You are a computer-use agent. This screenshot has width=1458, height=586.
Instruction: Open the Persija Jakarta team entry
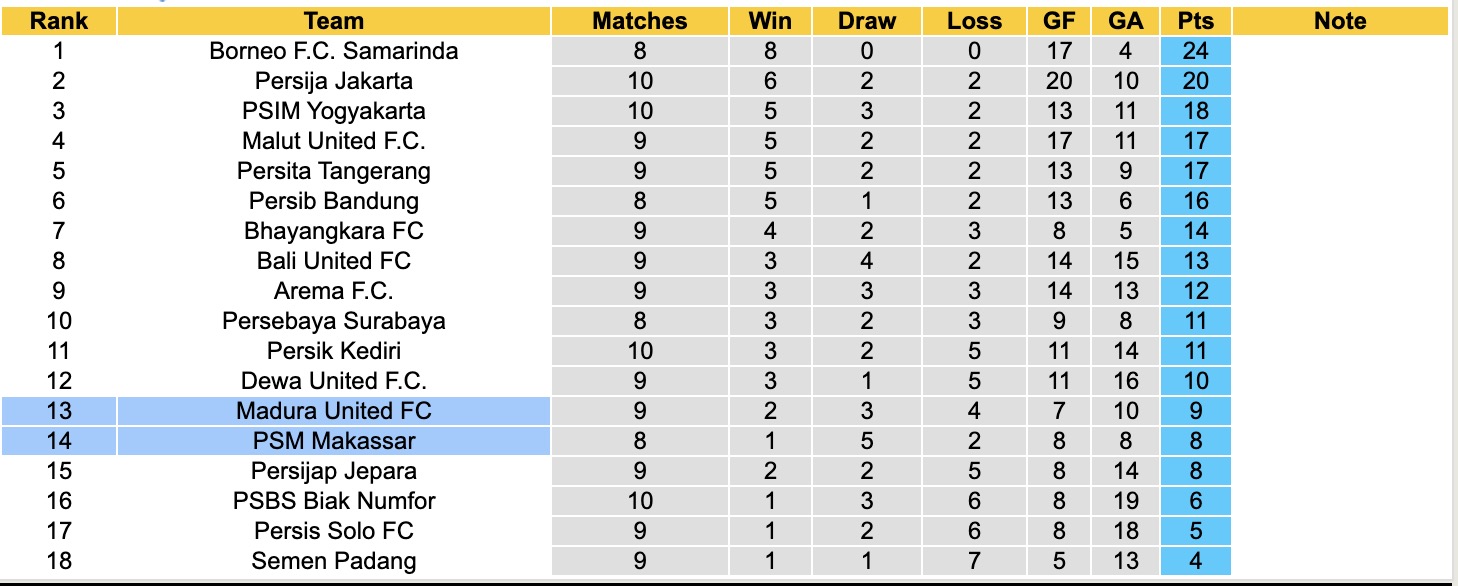pyautogui.click(x=334, y=81)
